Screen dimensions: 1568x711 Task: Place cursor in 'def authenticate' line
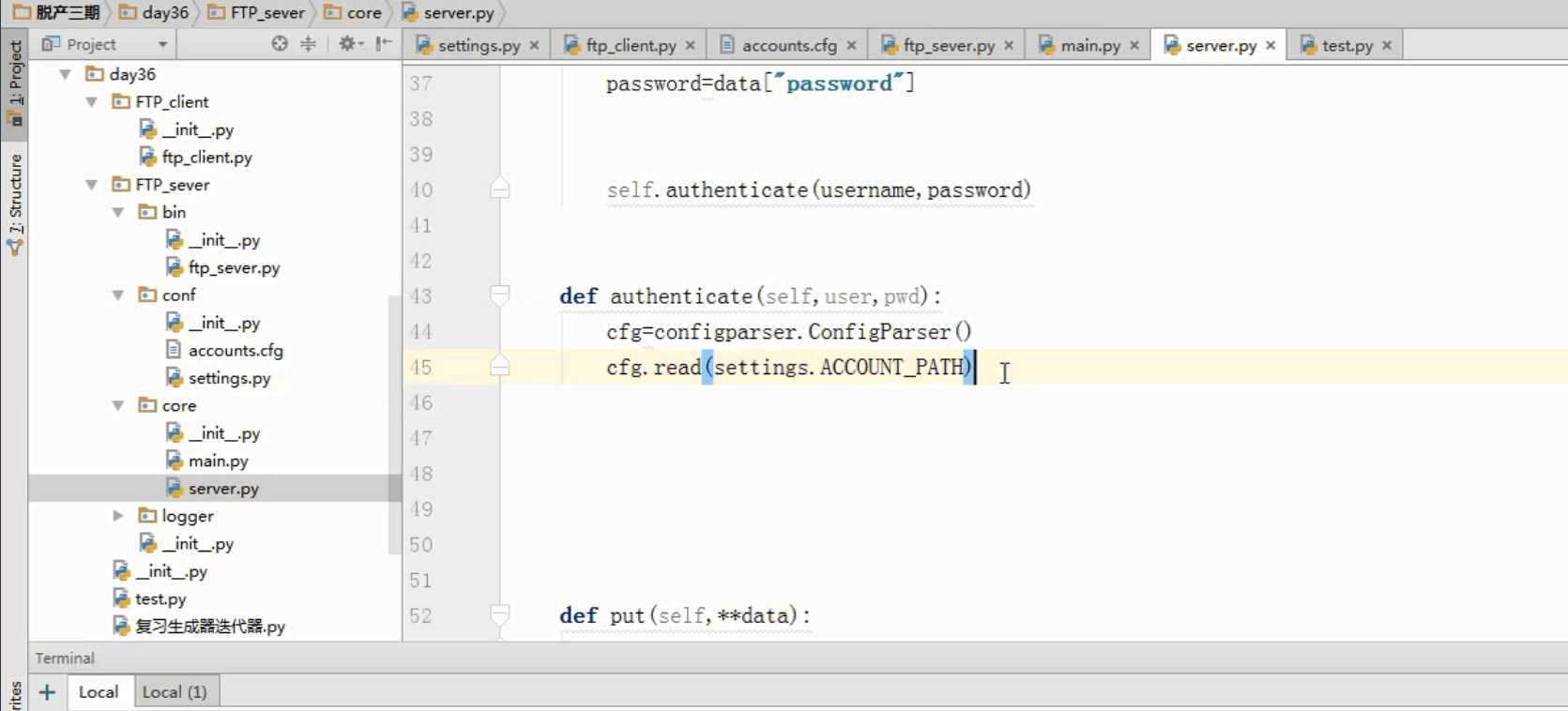point(750,296)
